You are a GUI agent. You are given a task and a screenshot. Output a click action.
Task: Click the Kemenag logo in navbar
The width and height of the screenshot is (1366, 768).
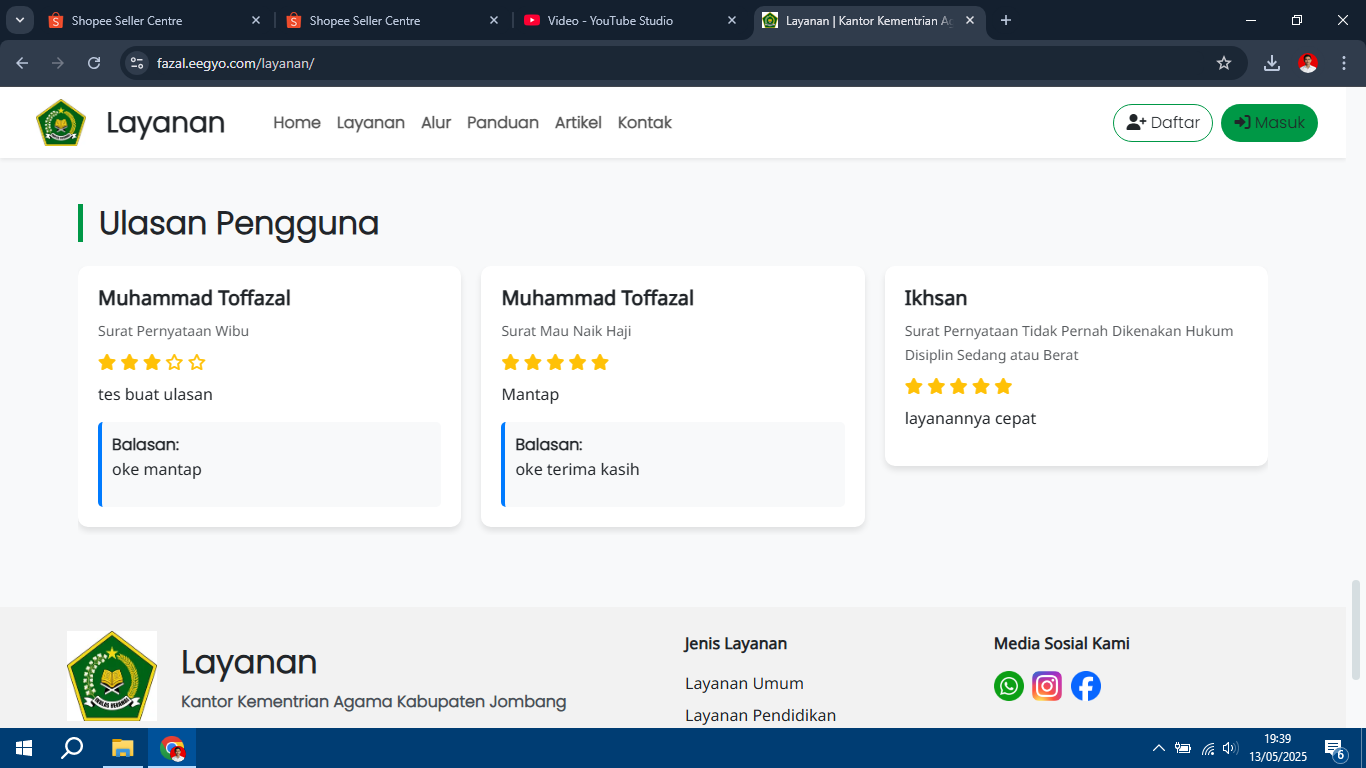[61, 123]
